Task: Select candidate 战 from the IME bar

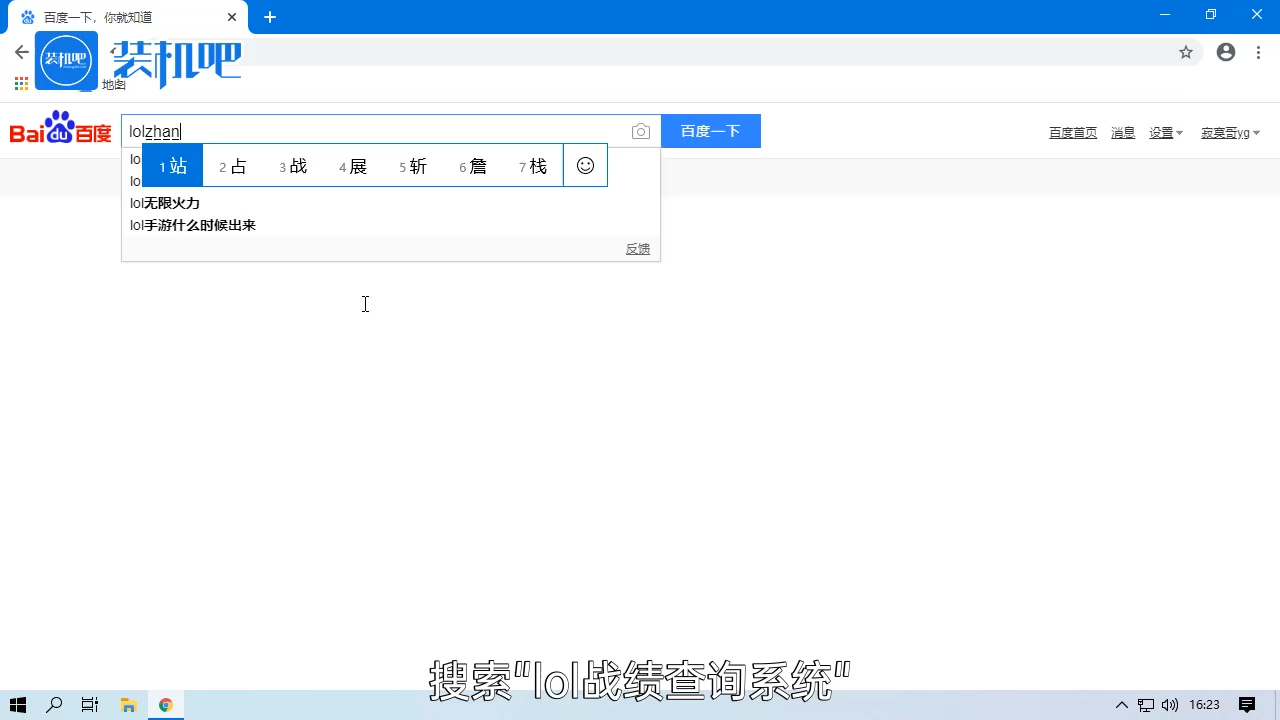Action: tap(293, 166)
